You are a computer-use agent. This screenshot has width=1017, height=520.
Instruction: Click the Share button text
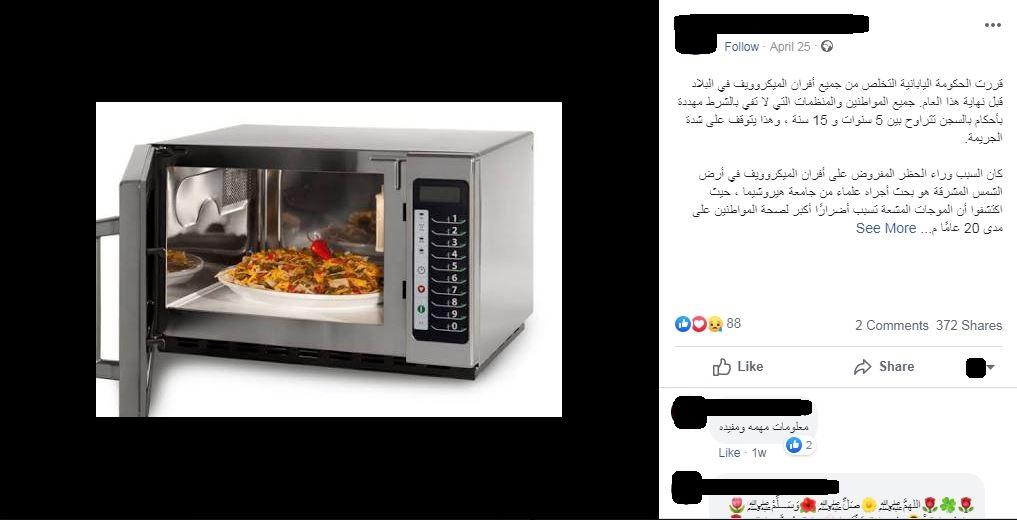[896, 366]
